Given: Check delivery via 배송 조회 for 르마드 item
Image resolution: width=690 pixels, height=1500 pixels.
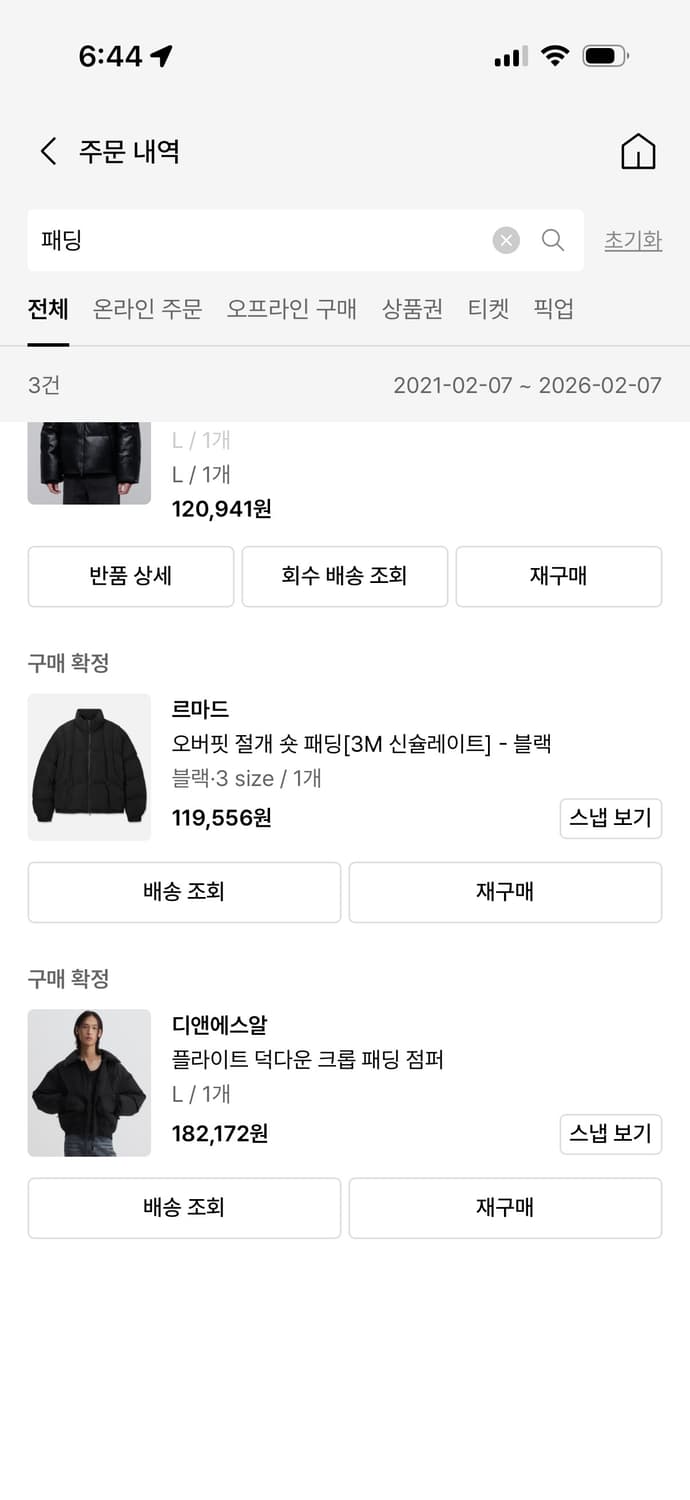Looking at the screenshot, I should point(184,892).
